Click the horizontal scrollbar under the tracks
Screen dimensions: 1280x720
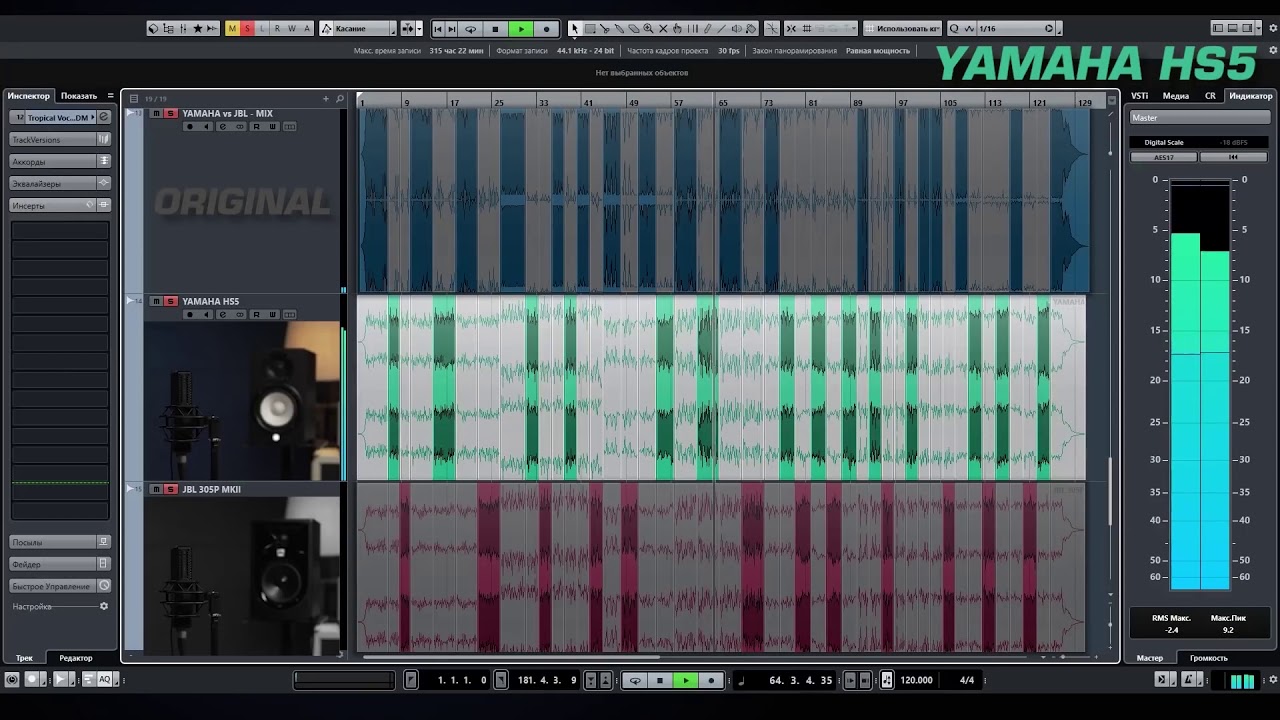511,658
